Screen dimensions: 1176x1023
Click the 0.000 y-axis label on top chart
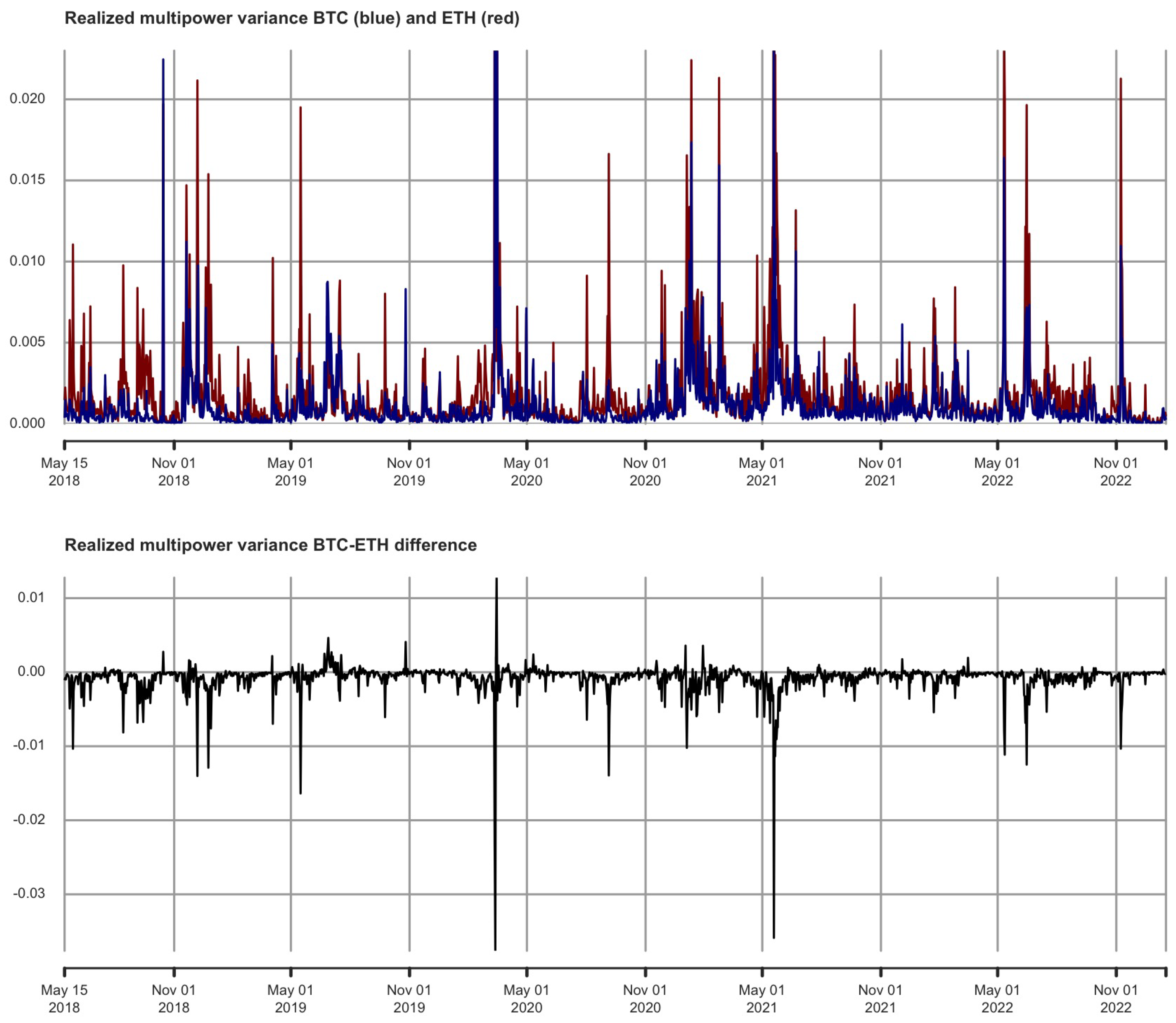[x=27, y=423]
